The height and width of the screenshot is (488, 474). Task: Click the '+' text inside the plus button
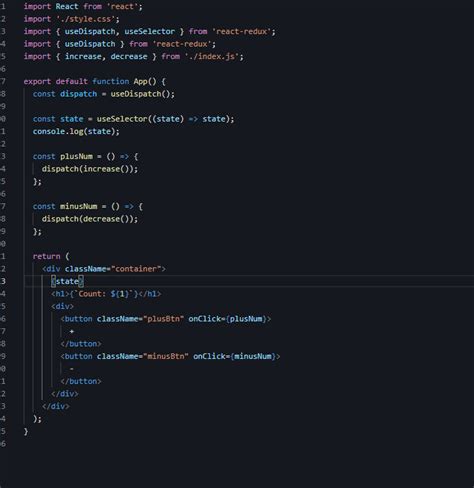tap(72, 331)
